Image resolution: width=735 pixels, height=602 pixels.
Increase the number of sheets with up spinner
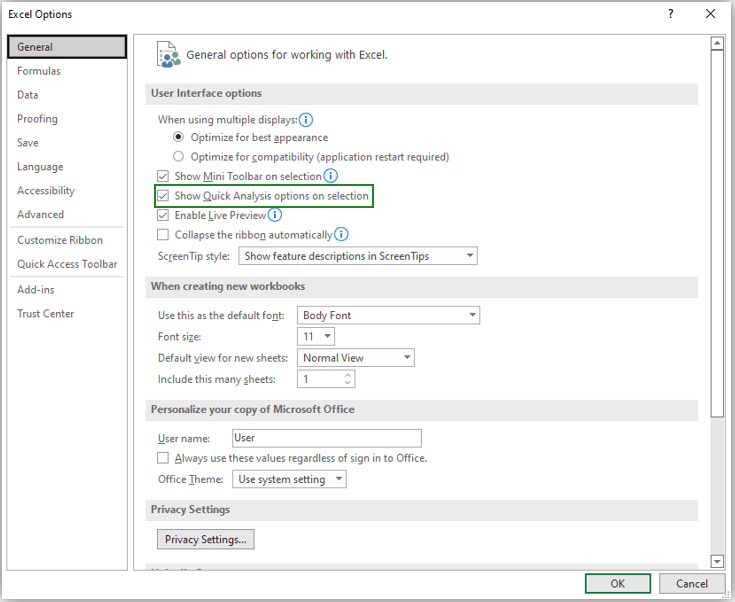coord(347,375)
